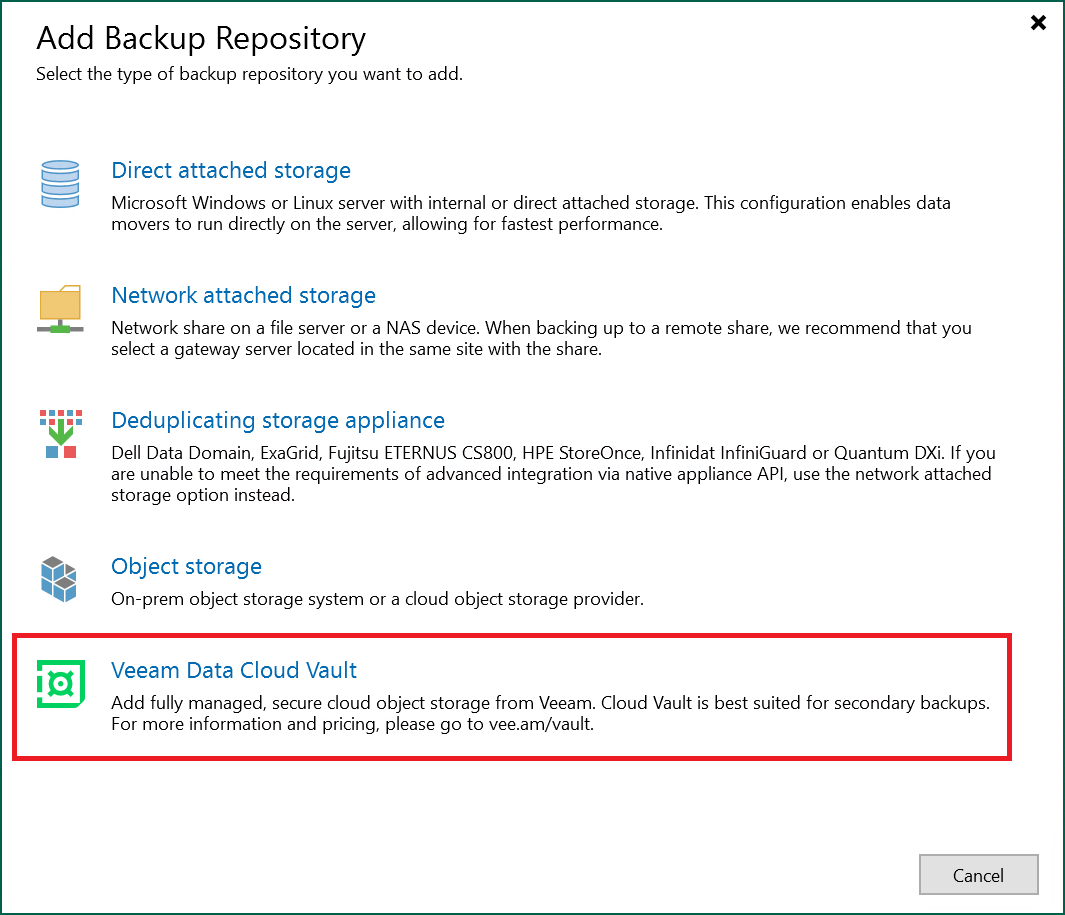The height and width of the screenshot is (915, 1065).
Task: Click the Object storage cubes icon
Action: [59, 579]
